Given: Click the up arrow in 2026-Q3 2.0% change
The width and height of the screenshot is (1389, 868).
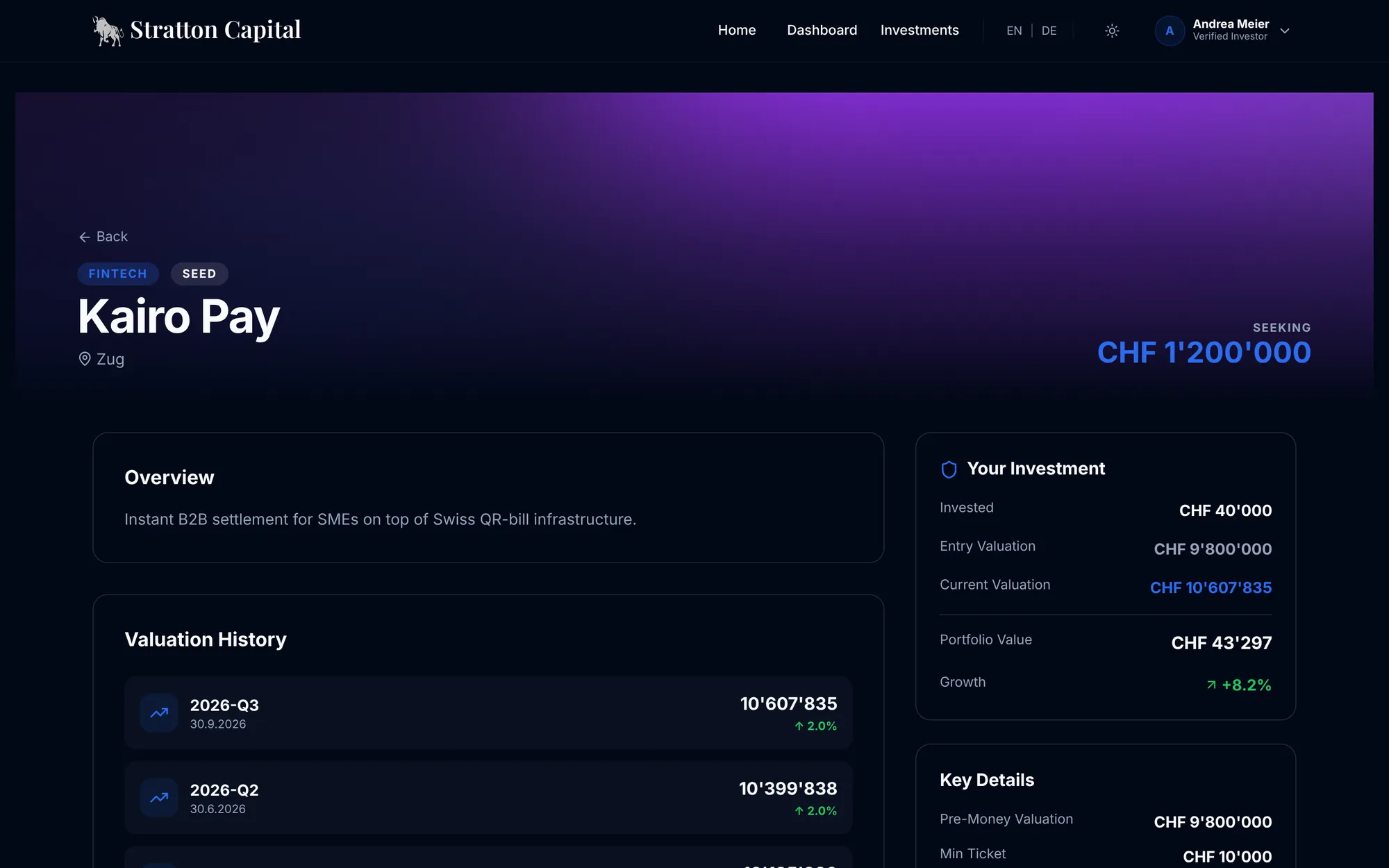Looking at the screenshot, I should click(799, 726).
